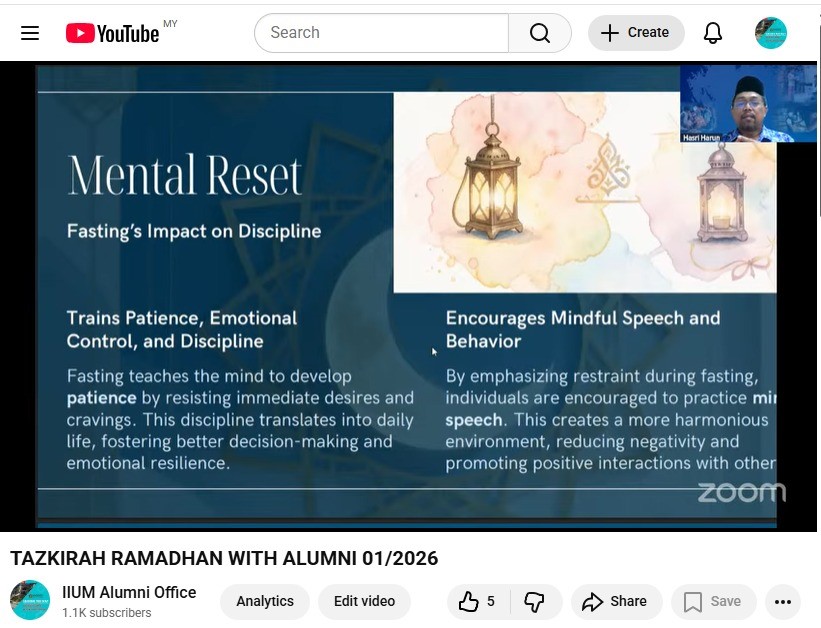
Task: Save the video to a playlist
Action: [x=713, y=601]
